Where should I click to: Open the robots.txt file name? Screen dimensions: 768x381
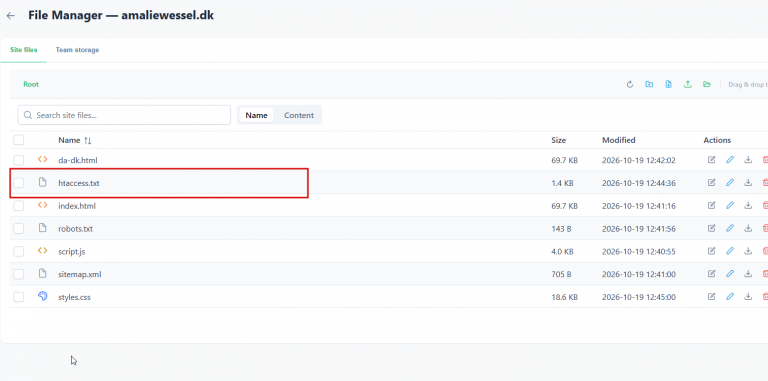click(75, 229)
